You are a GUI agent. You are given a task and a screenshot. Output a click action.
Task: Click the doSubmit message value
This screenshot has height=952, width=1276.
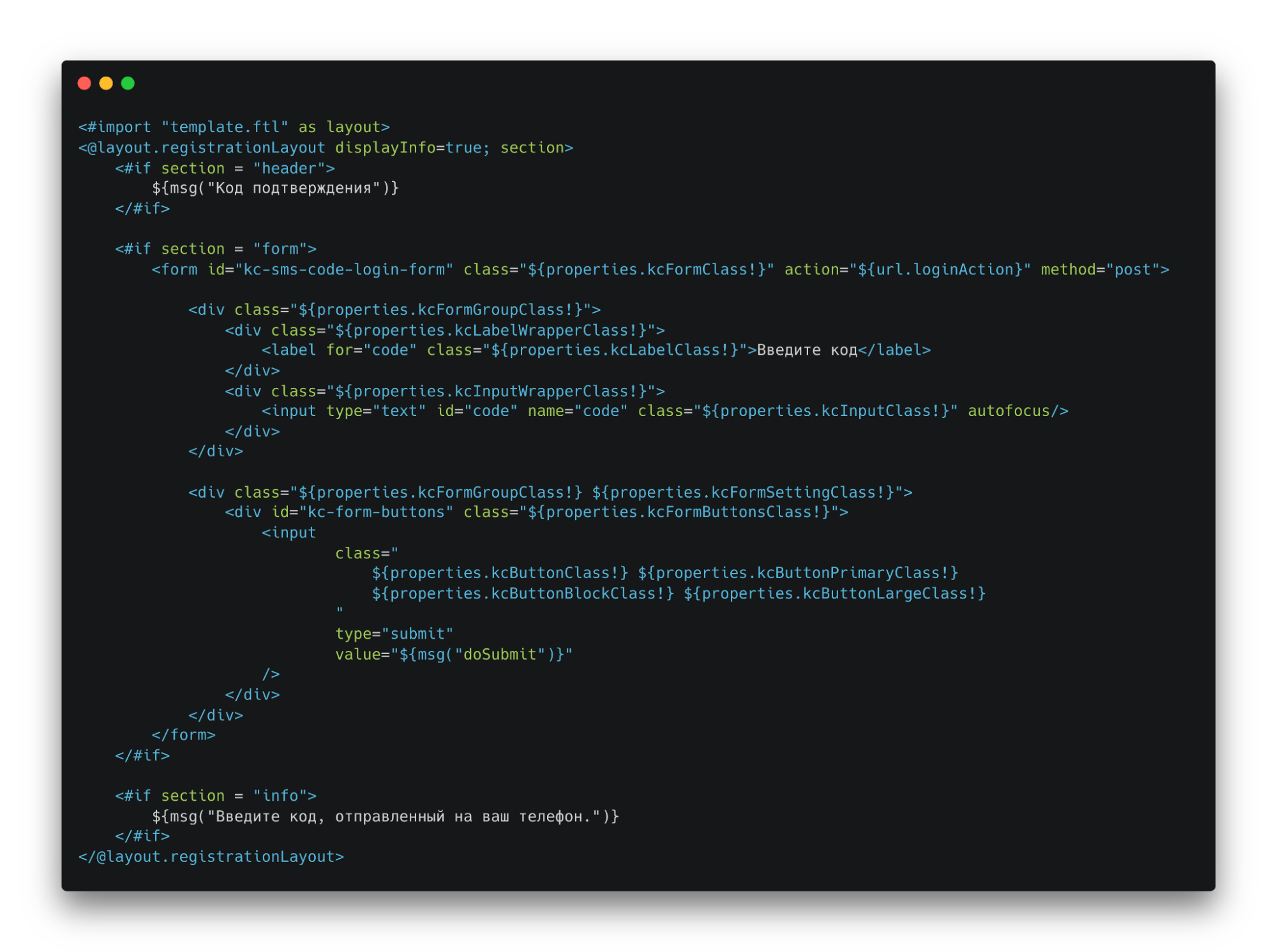point(486,653)
